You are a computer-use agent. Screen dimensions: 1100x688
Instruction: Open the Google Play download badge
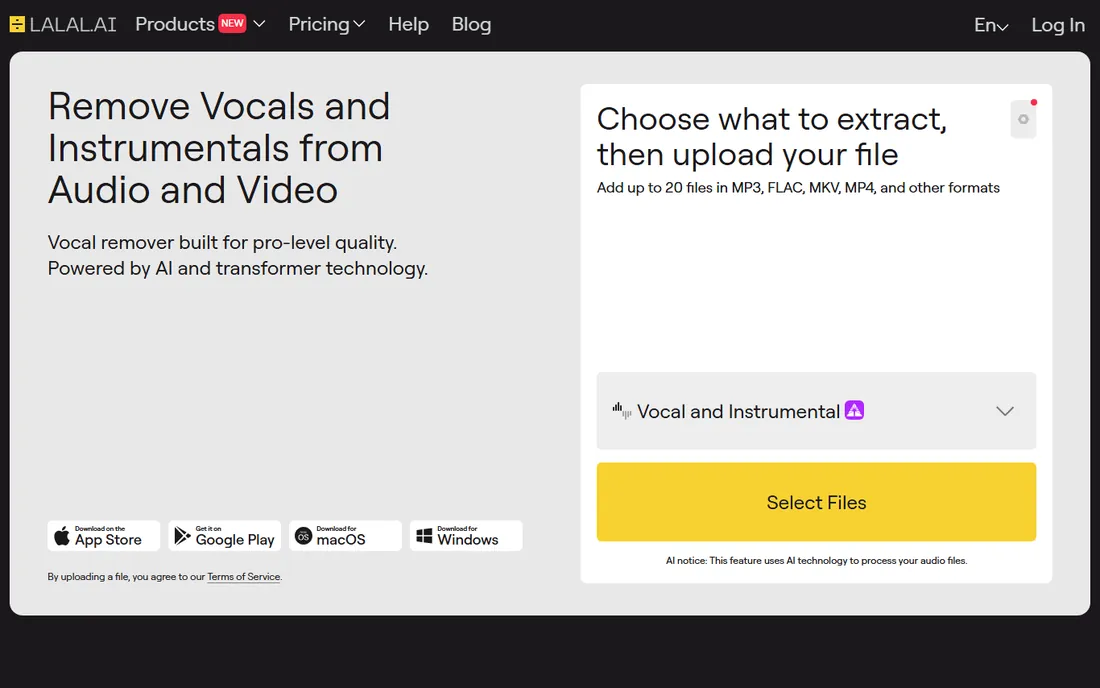pyautogui.click(x=224, y=536)
